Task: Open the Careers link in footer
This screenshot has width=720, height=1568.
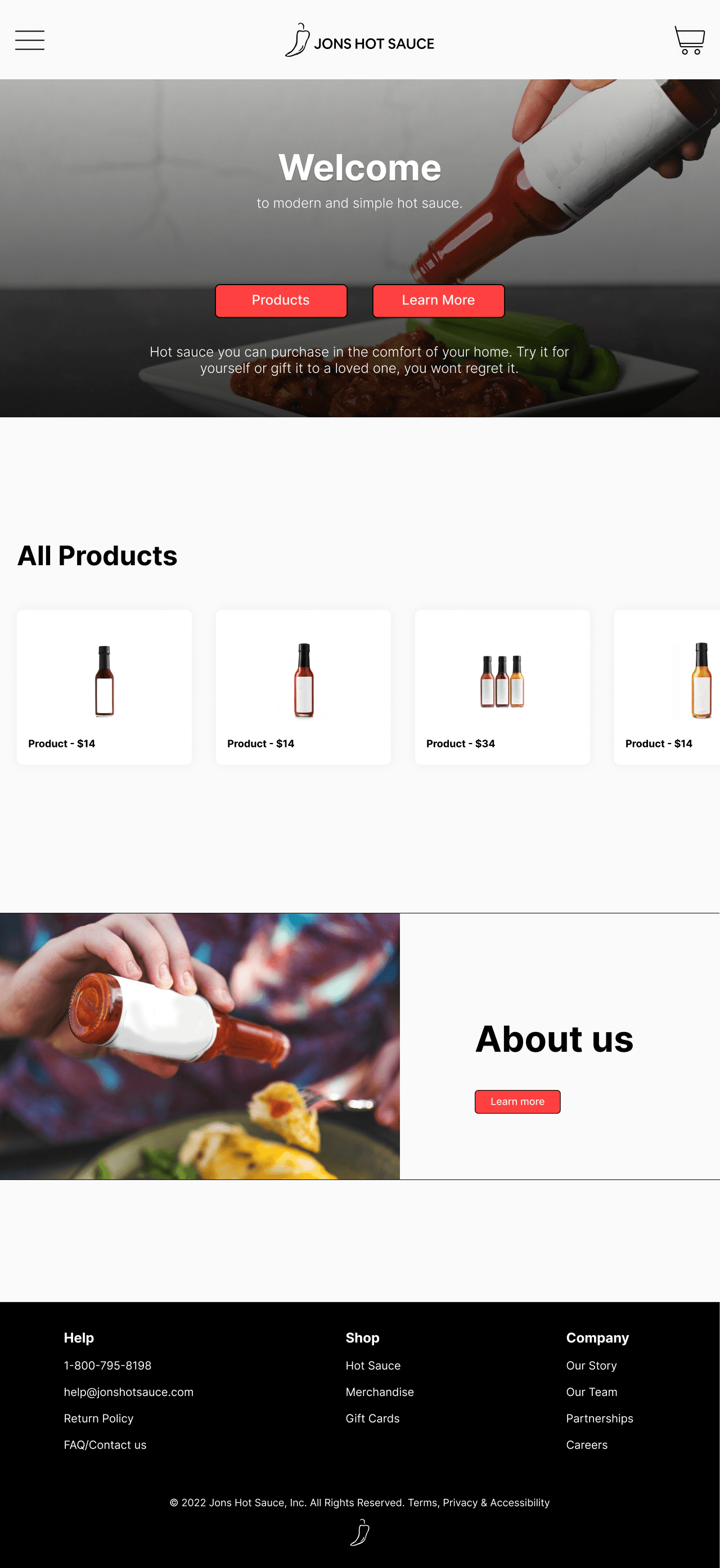Action: [x=587, y=1445]
